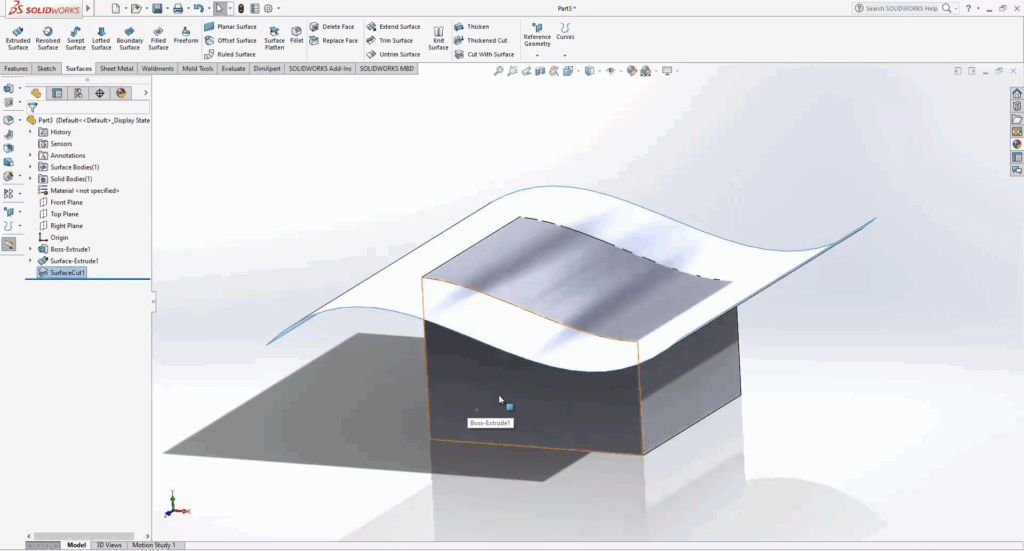Click the Lofted Surface tool
The width and height of the screenshot is (1024, 551).
point(101,37)
